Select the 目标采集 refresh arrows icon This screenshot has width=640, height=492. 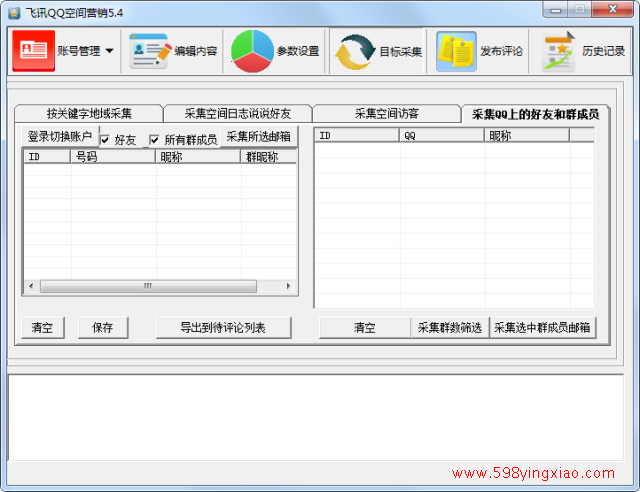[x=354, y=52]
